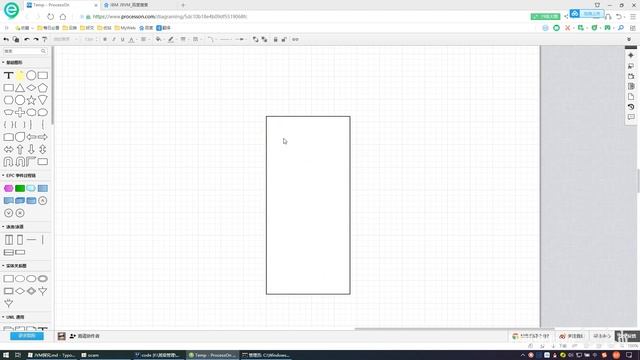The width and height of the screenshot is (640, 360).
Task: Open the text alignment dropdown
Action: click(144, 40)
